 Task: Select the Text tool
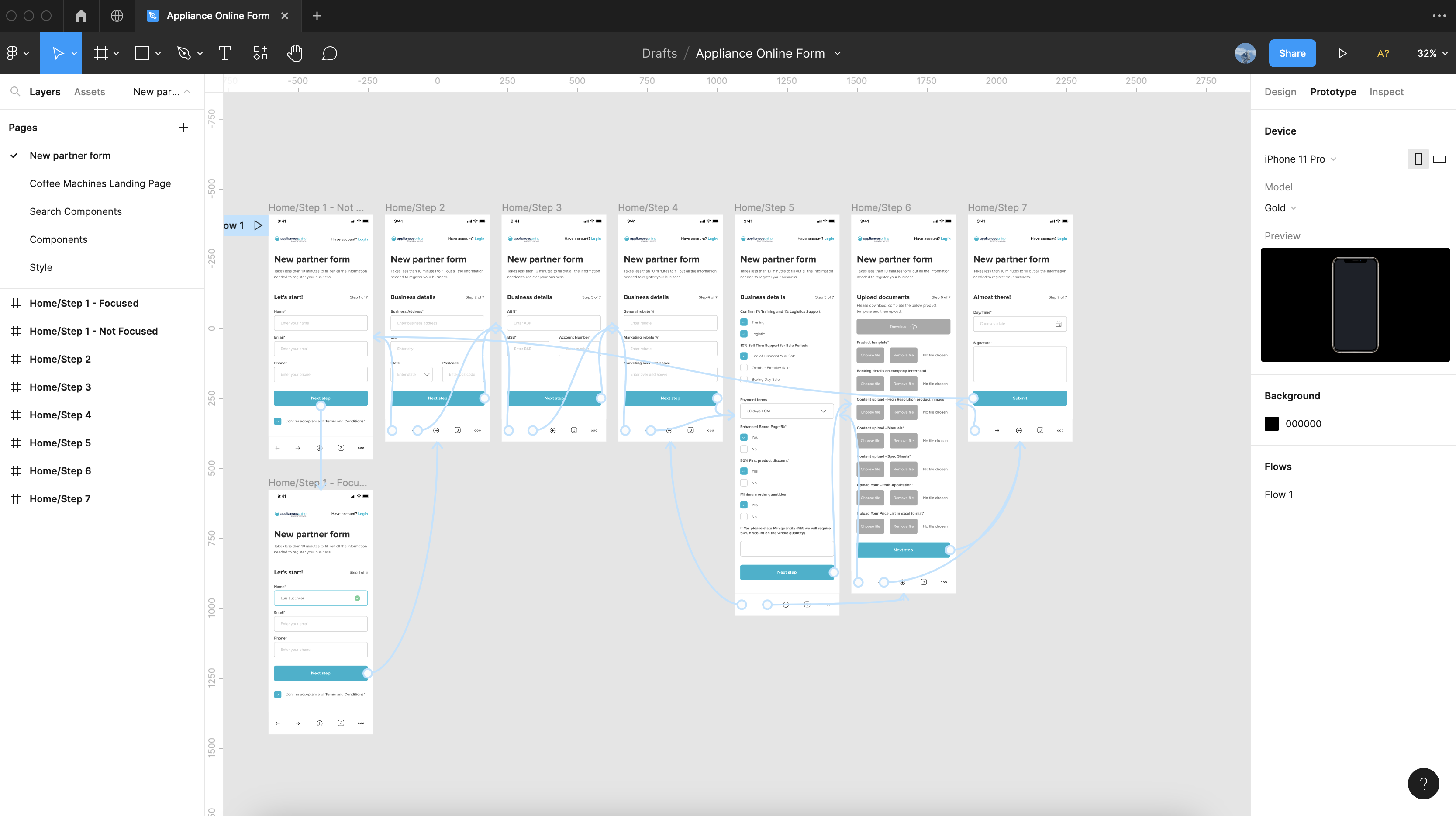click(x=224, y=53)
